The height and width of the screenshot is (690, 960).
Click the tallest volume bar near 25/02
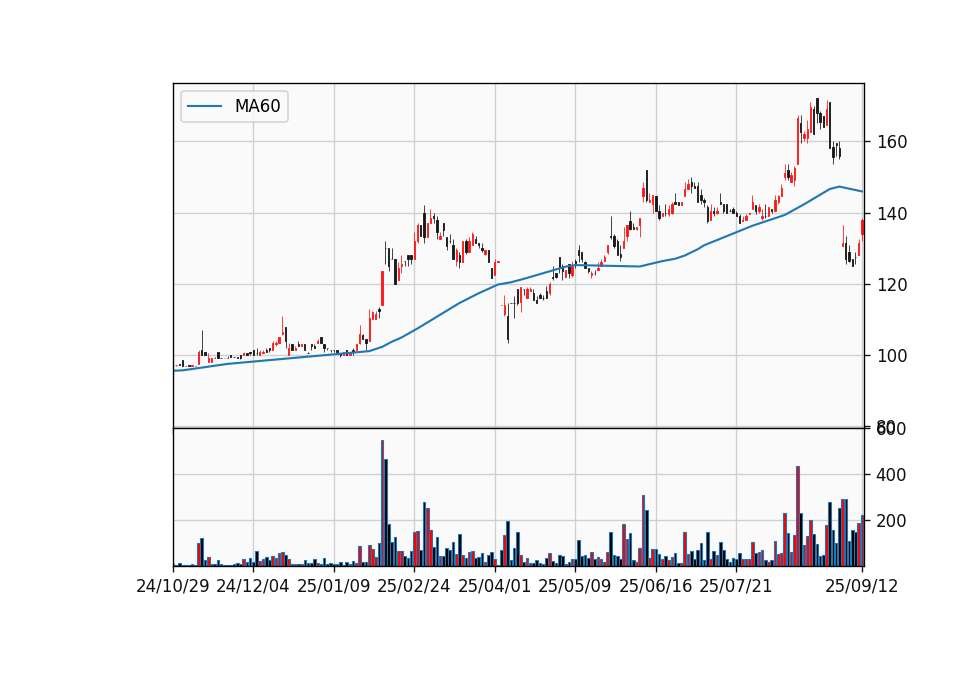point(383,503)
